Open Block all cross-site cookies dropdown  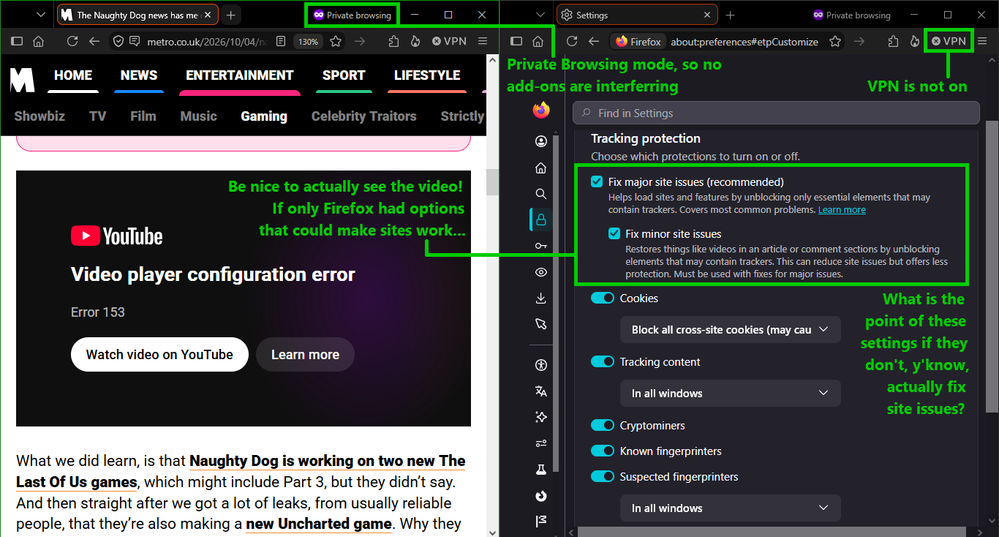(730, 329)
